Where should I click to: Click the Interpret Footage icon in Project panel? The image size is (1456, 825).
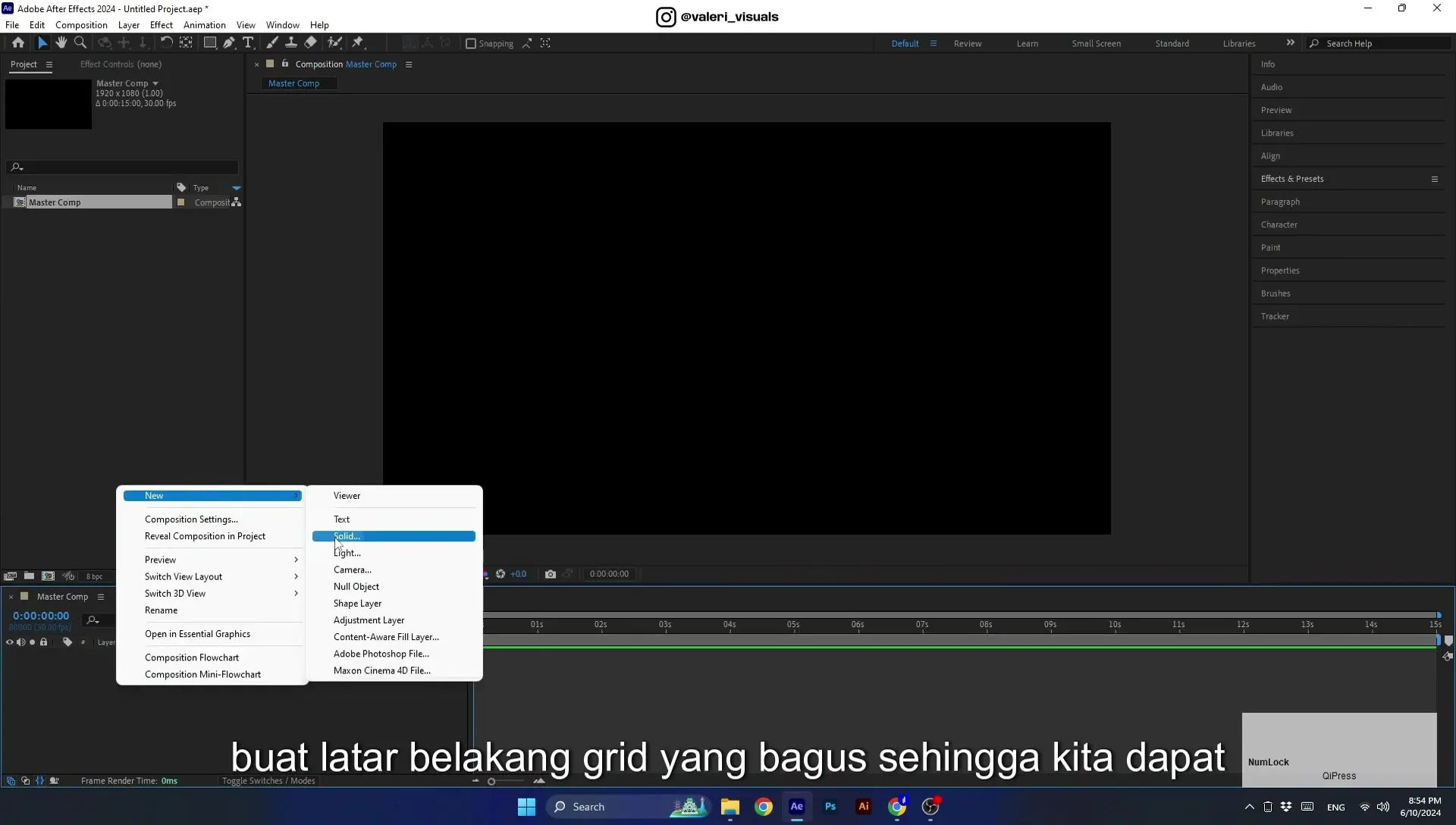click(10, 576)
